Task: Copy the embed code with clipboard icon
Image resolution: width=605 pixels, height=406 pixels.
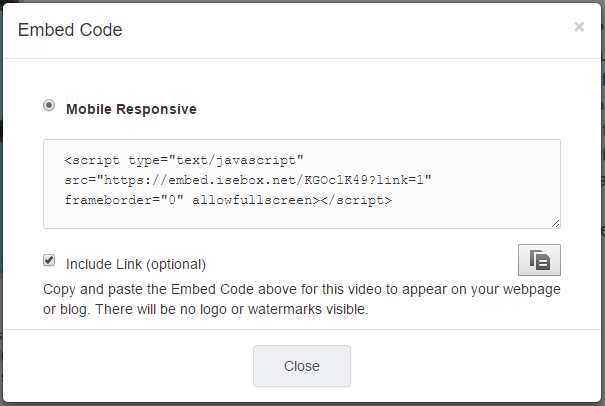Action: (x=539, y=260)
